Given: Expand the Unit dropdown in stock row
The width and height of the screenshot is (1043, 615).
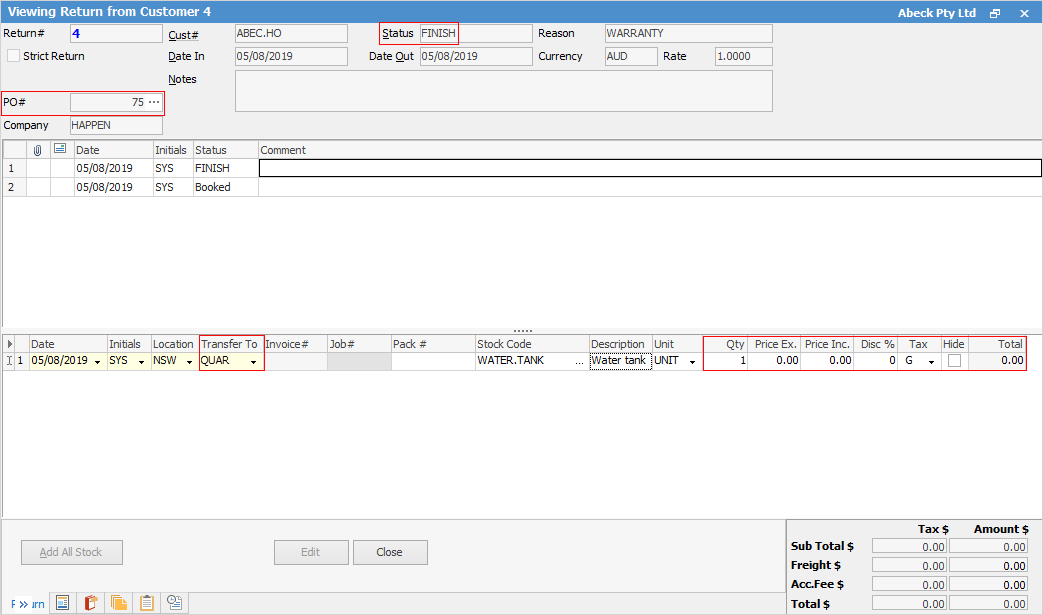Looking at the screenshot, I should [x=692, y=361].
